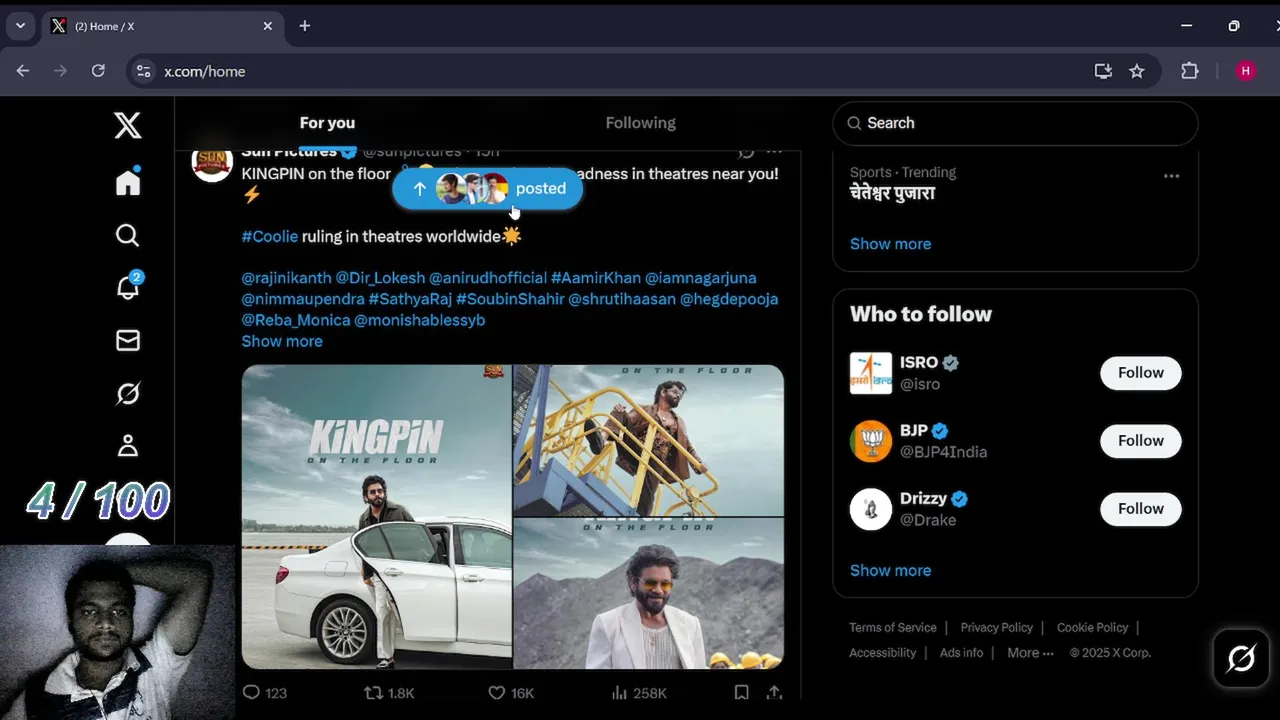
Task: Open #SoubinShahir hashtag
Action: [510, 299]
